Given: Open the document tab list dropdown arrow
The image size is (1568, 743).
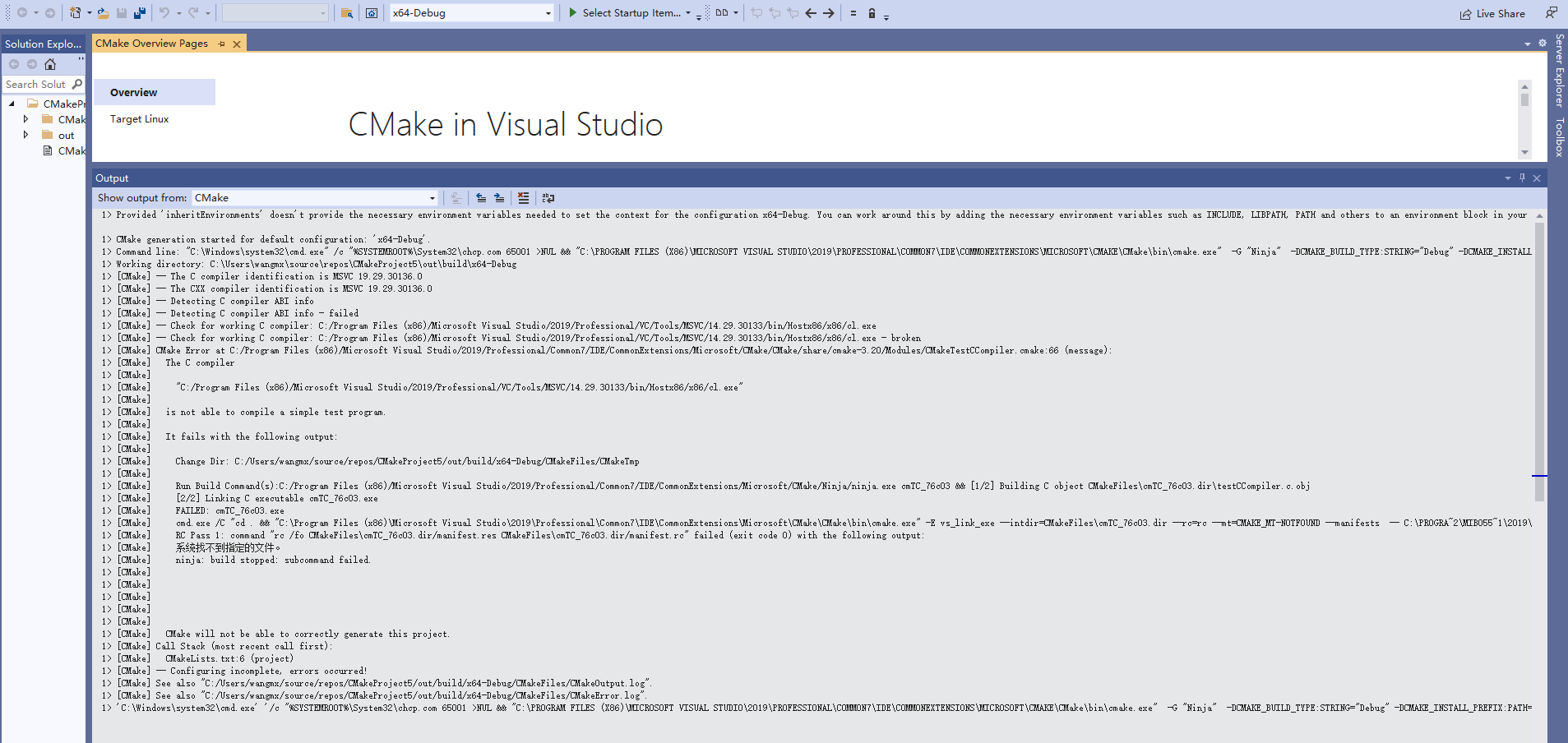Looking at the screenshot, I should (1527, 44).
